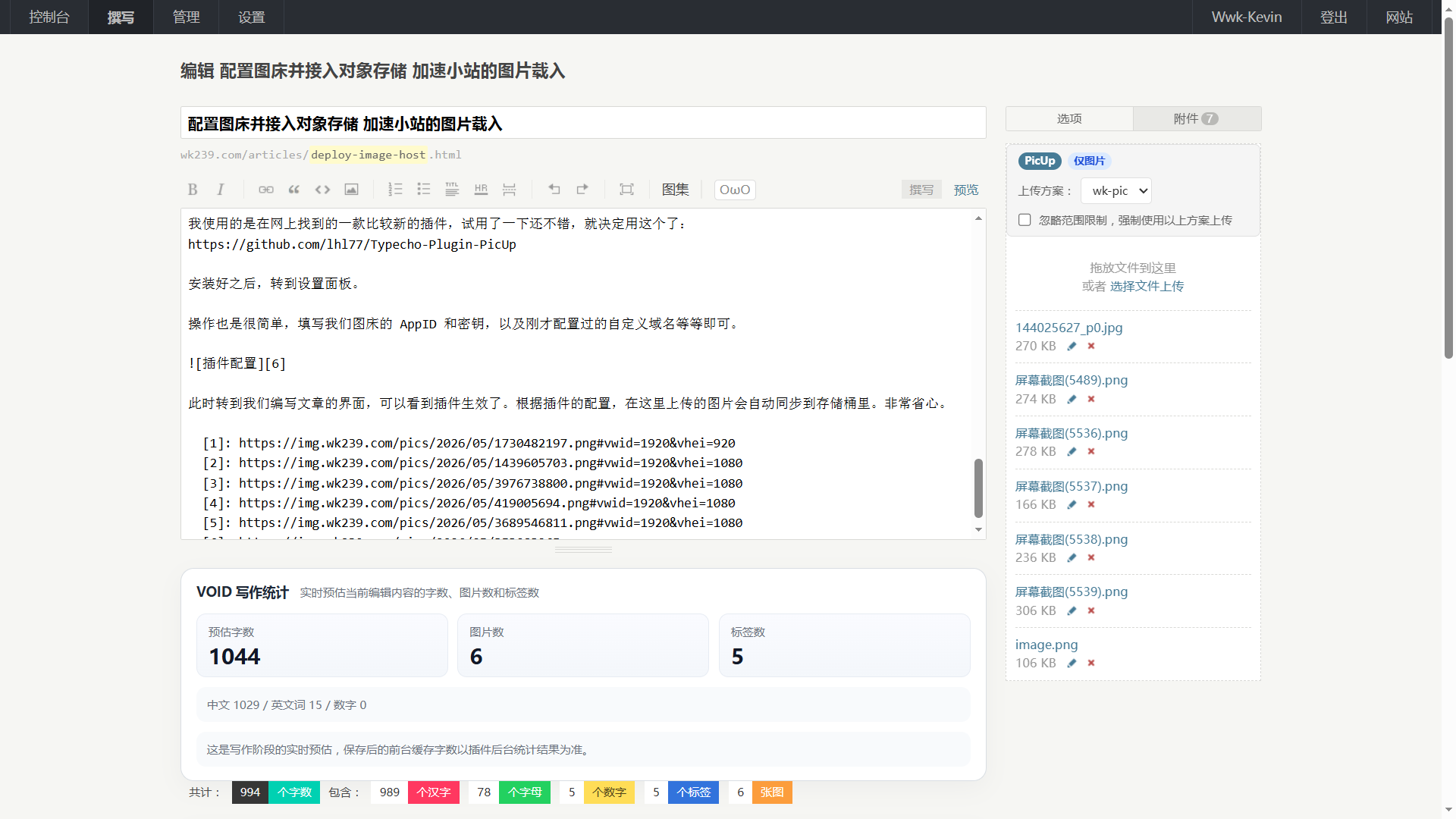Viewport: 1456px width, 819px height.
Task: Delete the 屏幕截图(5536).png attachment
Action: click(x=1091, y=451)
